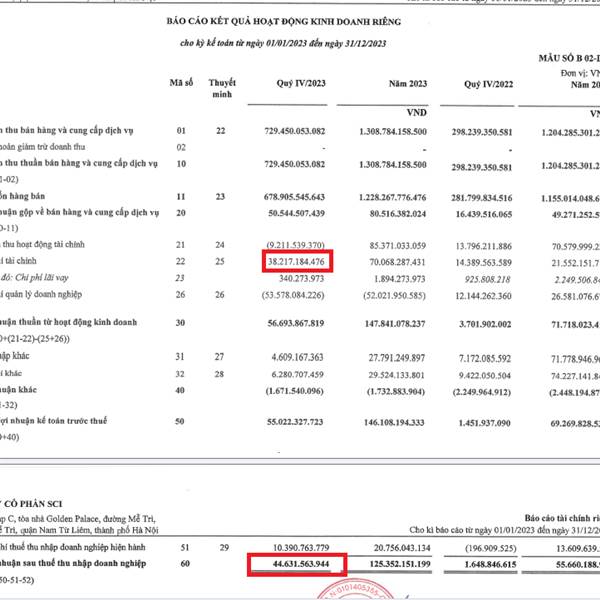The width and height of the screenshot is (600, 600).
Task: Select value (53.578.084.226)
Action: click(x=293, y=295)
